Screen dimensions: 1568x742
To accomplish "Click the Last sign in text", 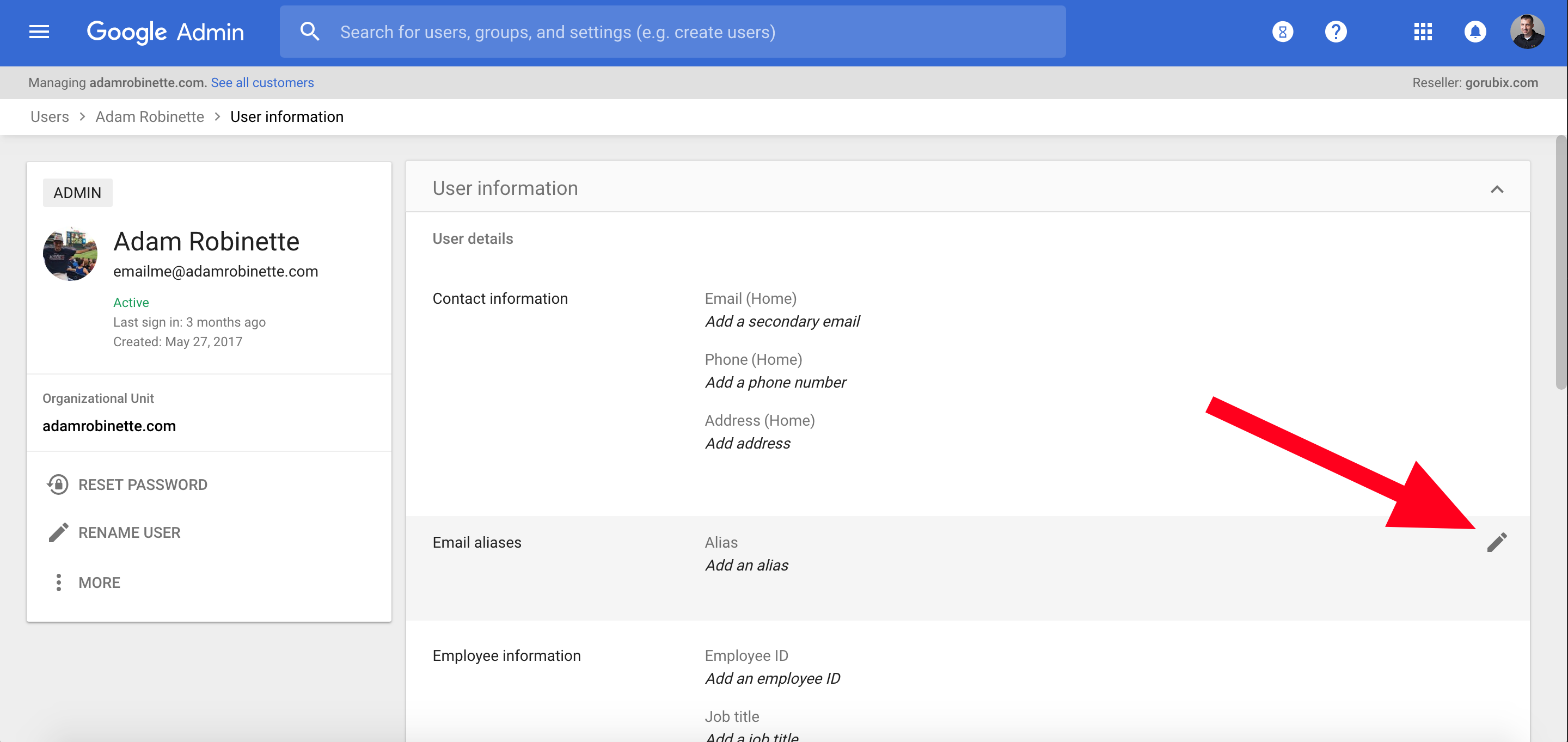I will 189,322.
